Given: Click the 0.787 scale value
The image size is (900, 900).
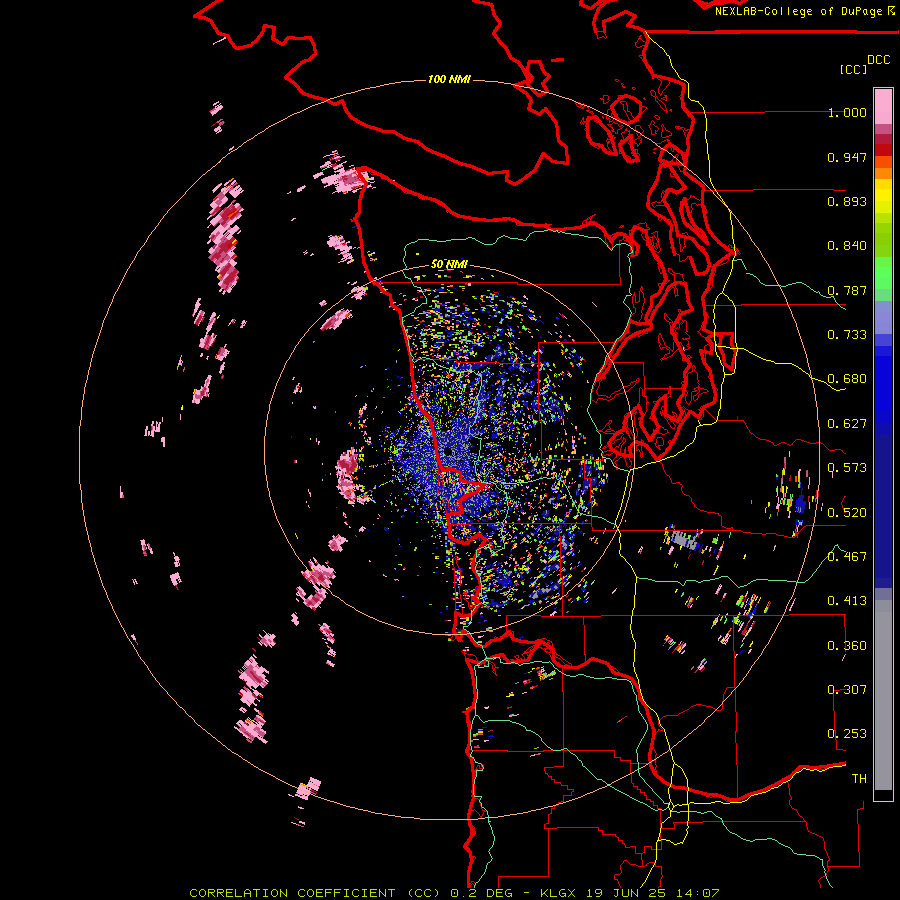Looking at the screenshot, I should tap(847, 290).
